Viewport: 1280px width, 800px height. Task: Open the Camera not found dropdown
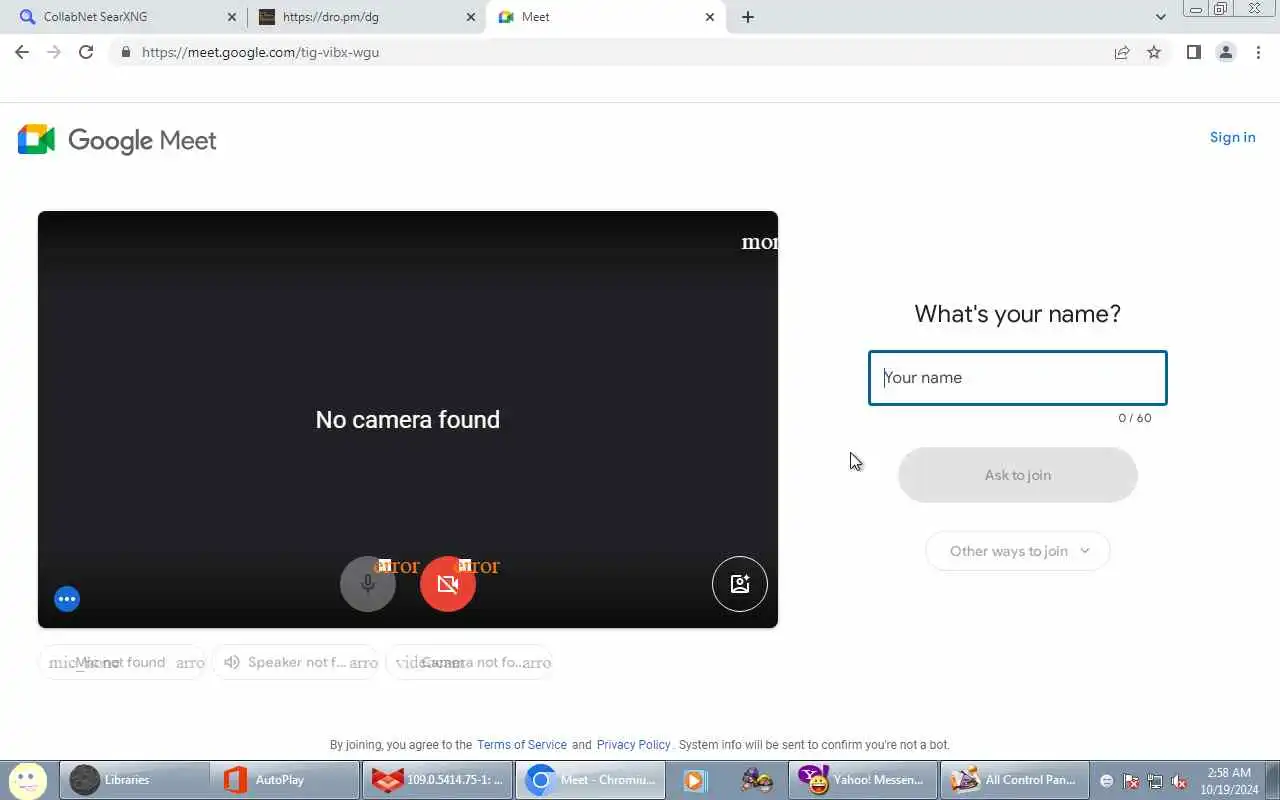click(469, 662)
